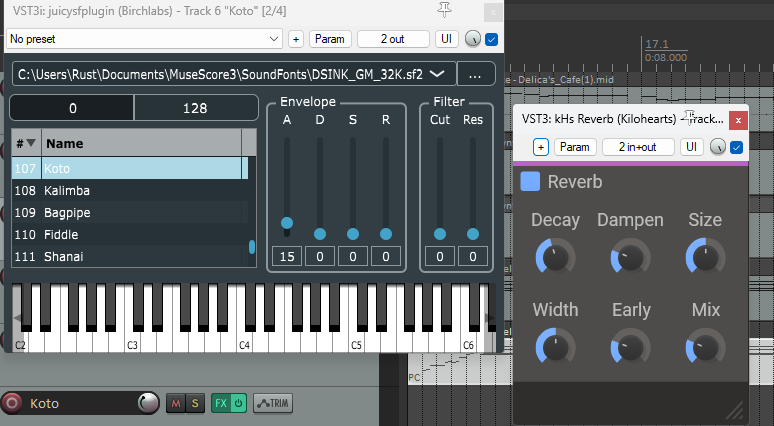Pin the juicysfplugin window on top
774x426 pixels.
pos(444,10)
